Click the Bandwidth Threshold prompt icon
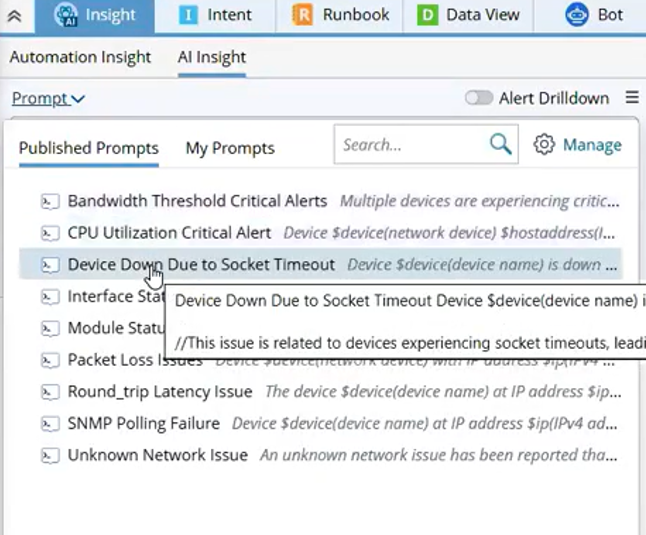646x535 pixels. coord(49,201)
